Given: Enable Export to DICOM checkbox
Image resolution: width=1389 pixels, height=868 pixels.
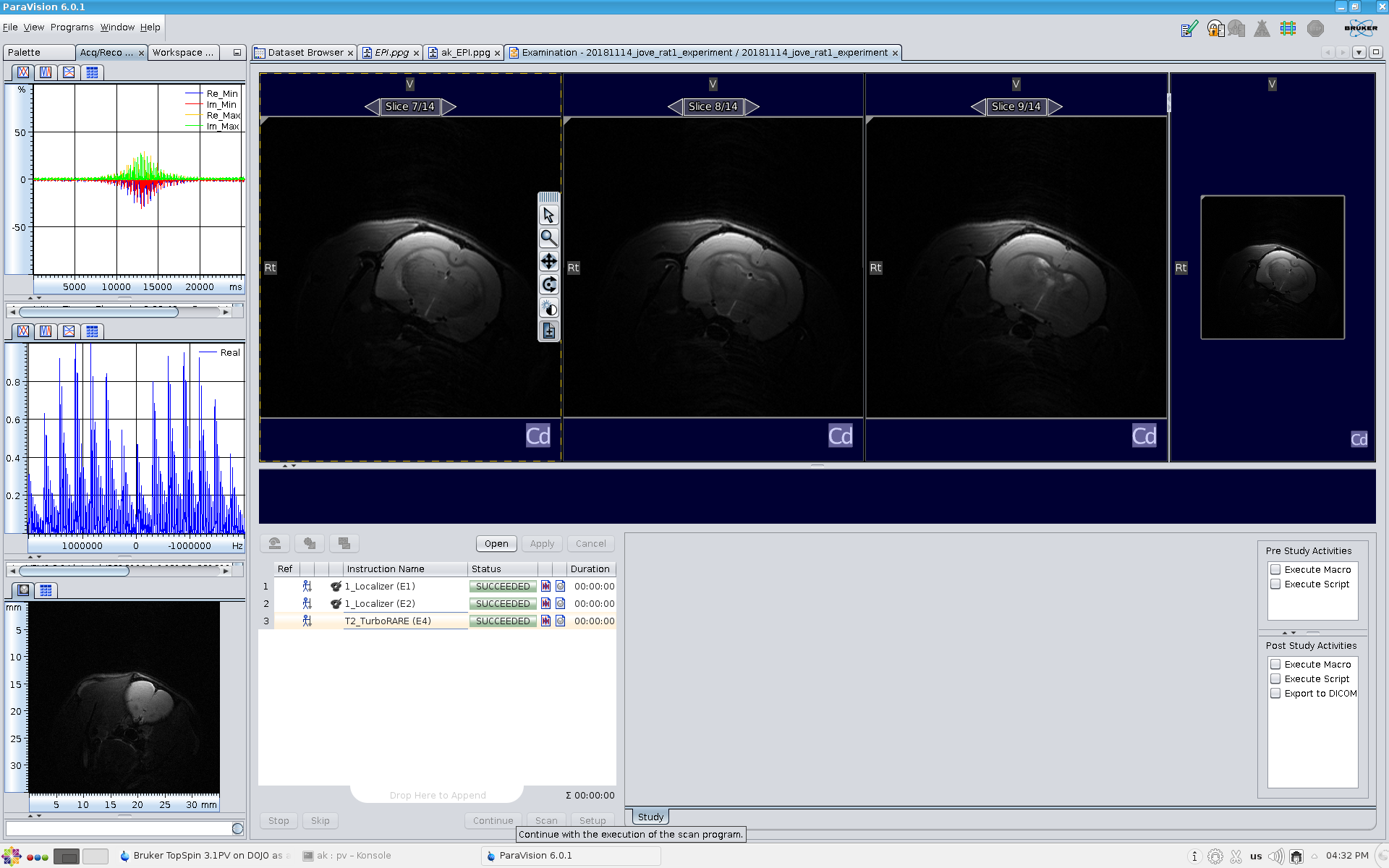Looking at the screenshot, I should [x=1275, y=693].
